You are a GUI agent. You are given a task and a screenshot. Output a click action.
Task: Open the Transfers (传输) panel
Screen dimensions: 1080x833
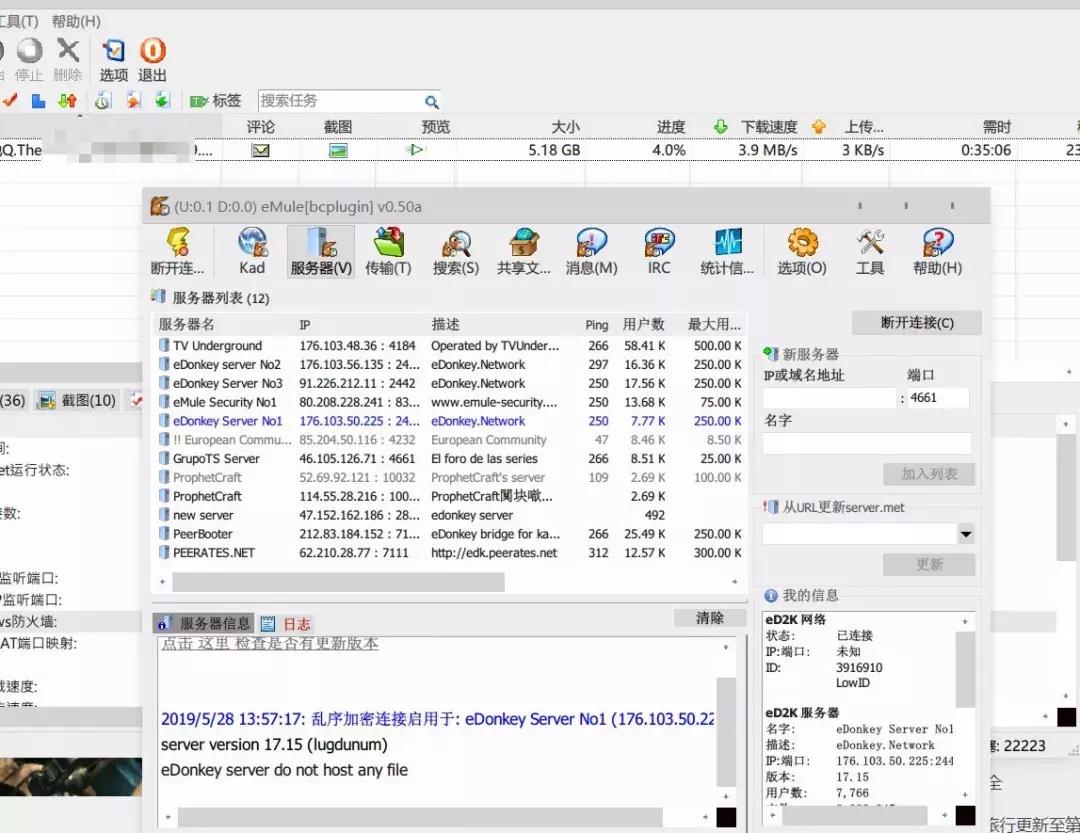tap(388, 251)
